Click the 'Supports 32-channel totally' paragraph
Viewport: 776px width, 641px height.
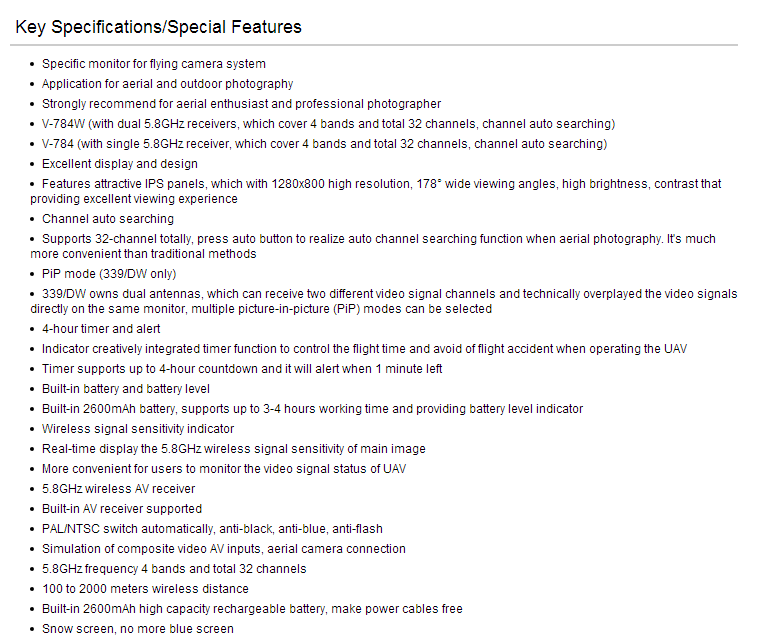[373, 246]
